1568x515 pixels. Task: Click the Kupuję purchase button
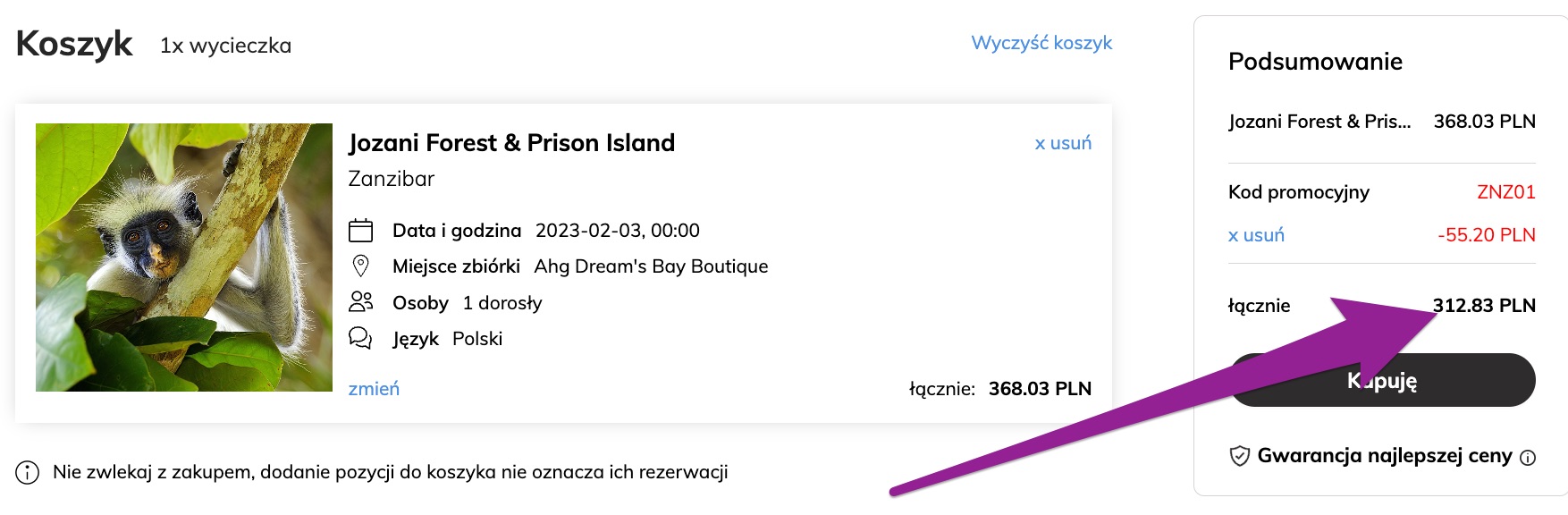(1382, 380)
